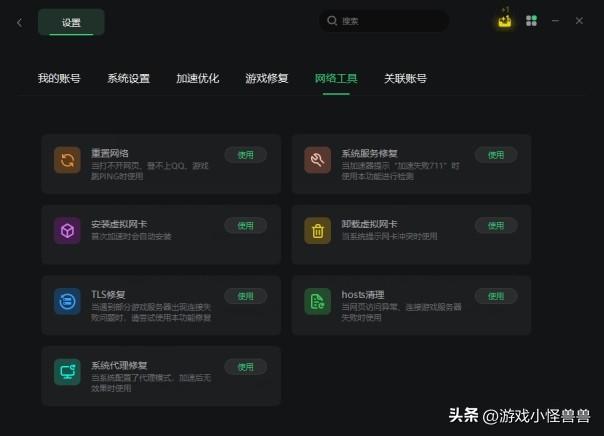Open the 加速优化 tab
Viewport: 604px width, 436px height.
[x=198, y=79]
